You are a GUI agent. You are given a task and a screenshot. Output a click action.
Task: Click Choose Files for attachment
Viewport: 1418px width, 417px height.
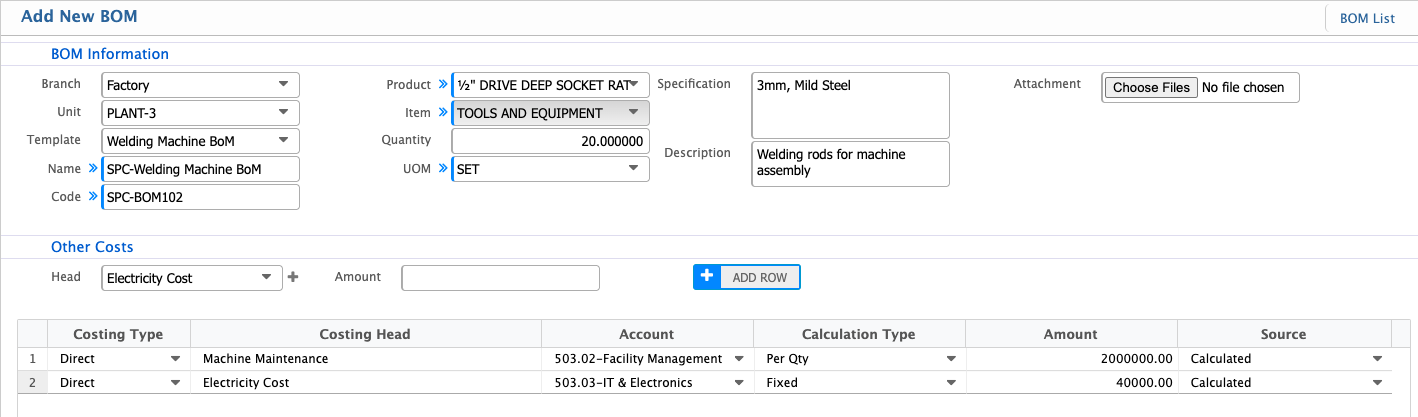tap(1151, 88)
